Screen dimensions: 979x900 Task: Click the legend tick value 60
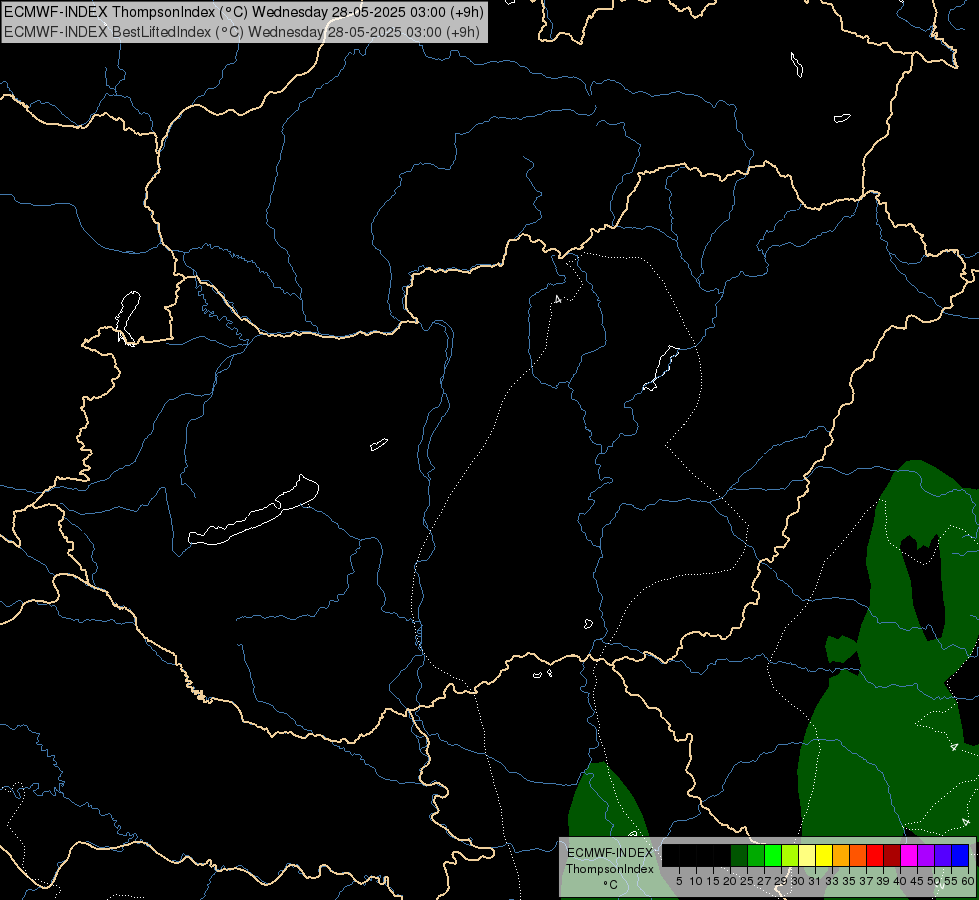click(968, 881)
